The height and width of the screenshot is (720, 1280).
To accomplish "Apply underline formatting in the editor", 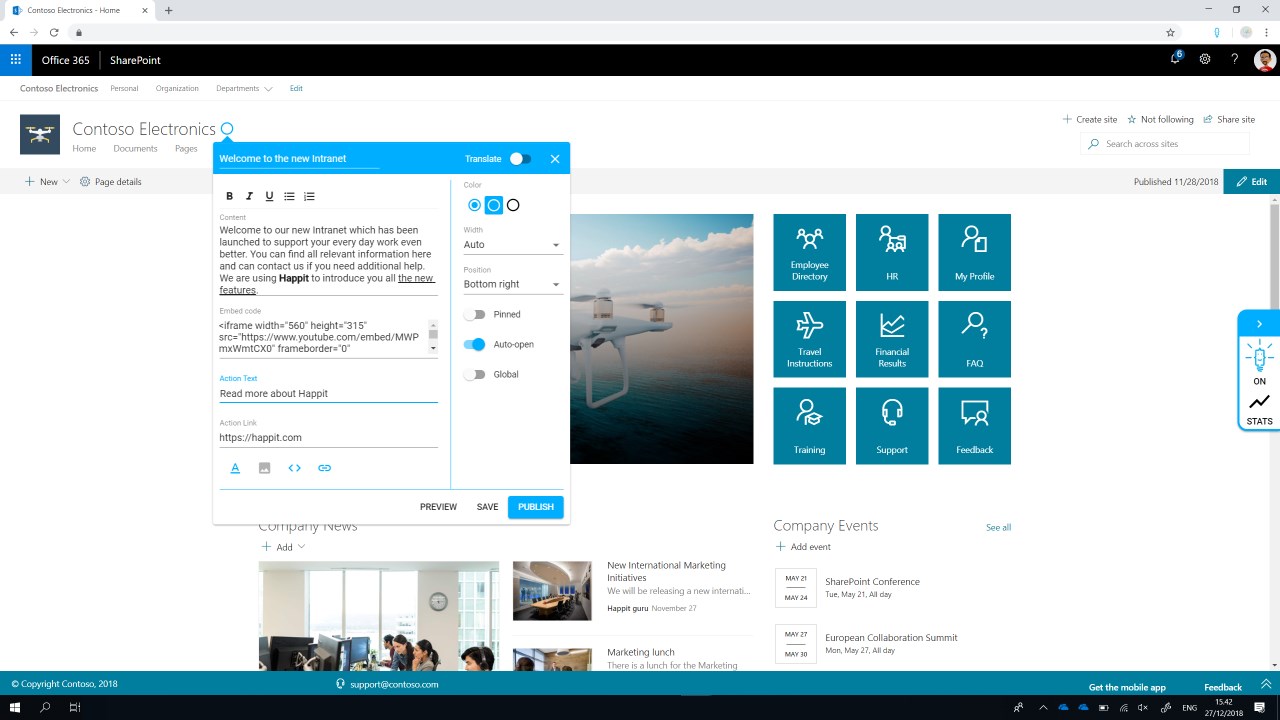I will click(269, 196).
